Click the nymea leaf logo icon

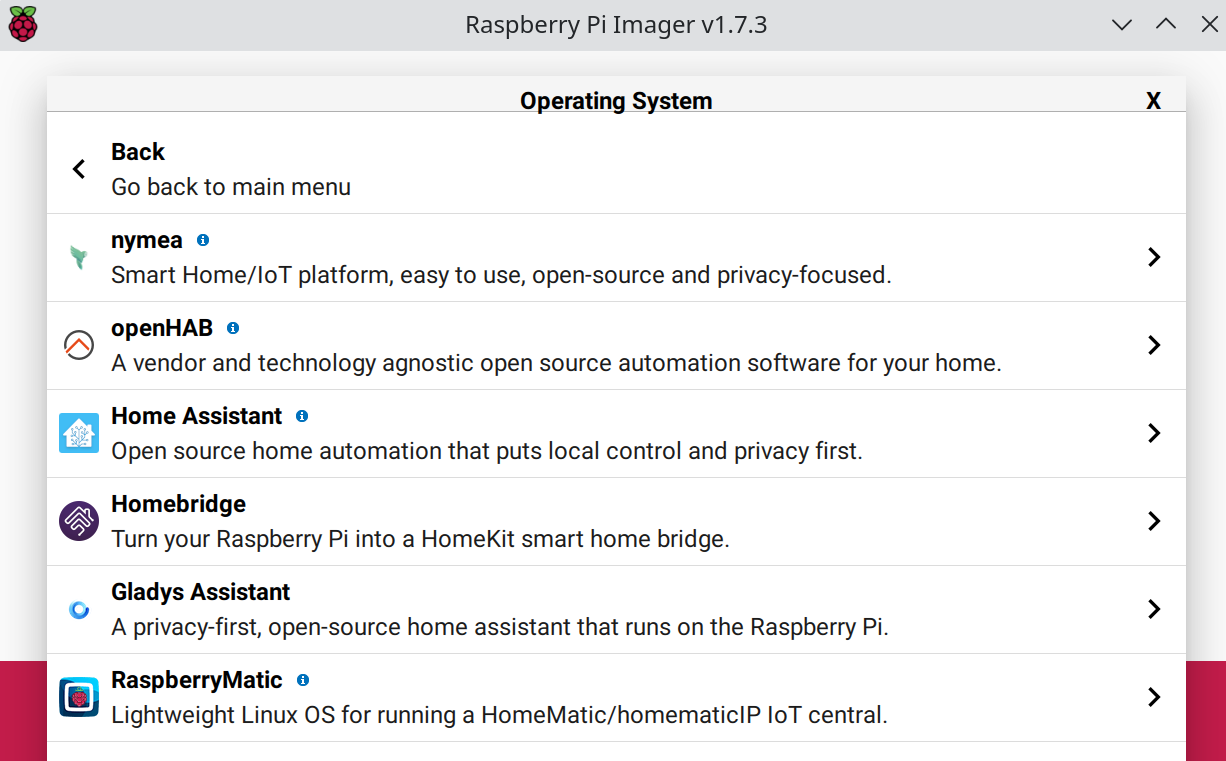tap(79, 258)
